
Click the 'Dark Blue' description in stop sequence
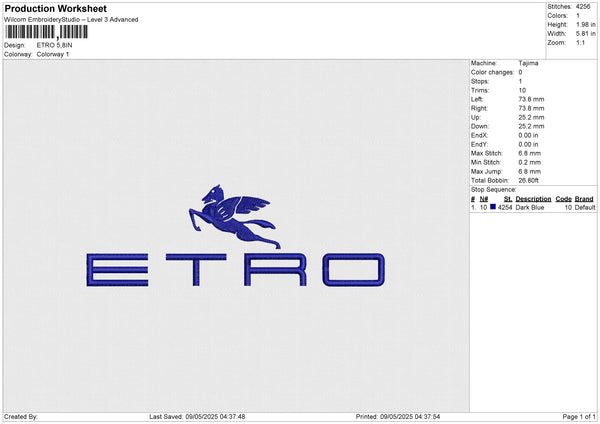(530, 207)
